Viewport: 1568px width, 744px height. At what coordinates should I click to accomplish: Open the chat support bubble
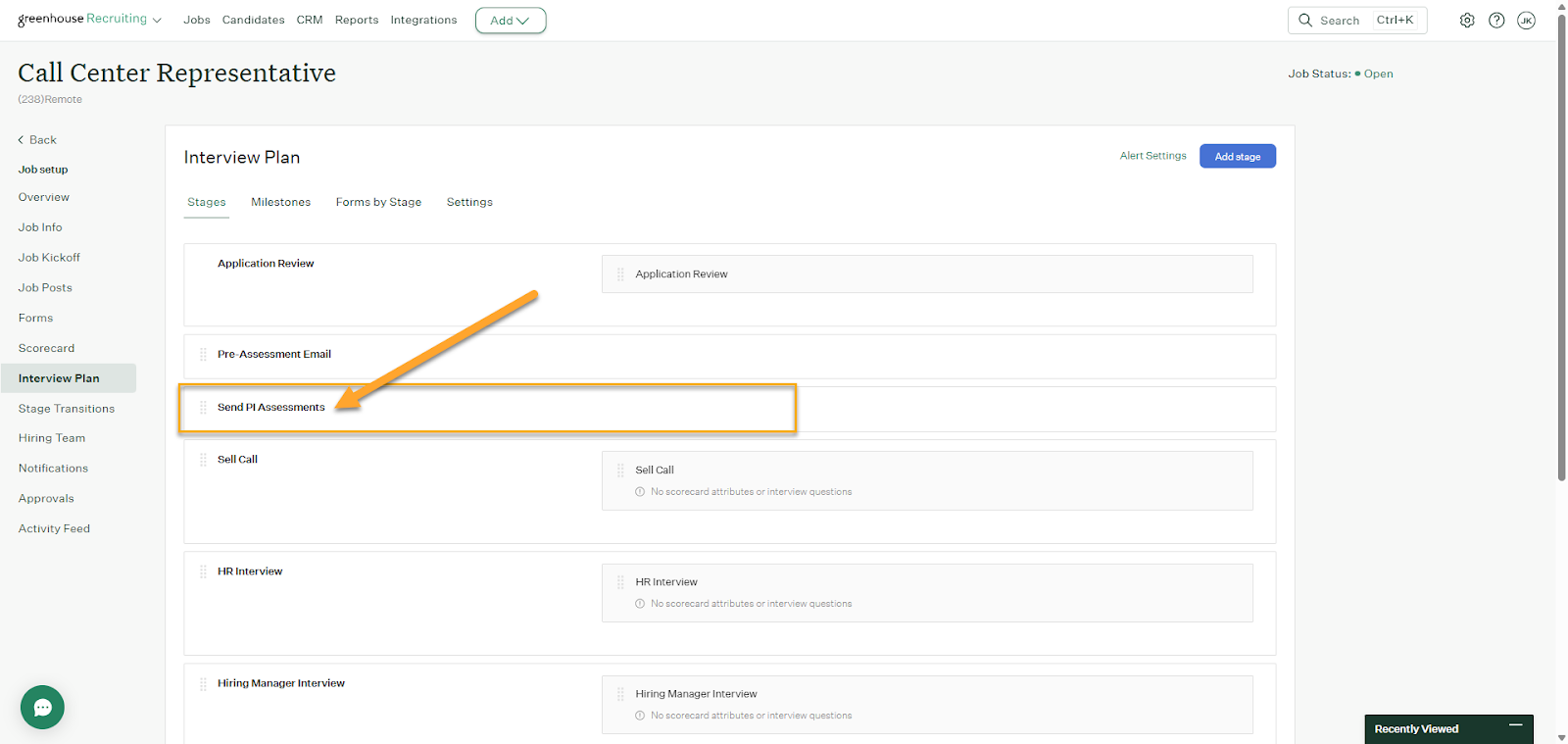[x=42, y=707]
